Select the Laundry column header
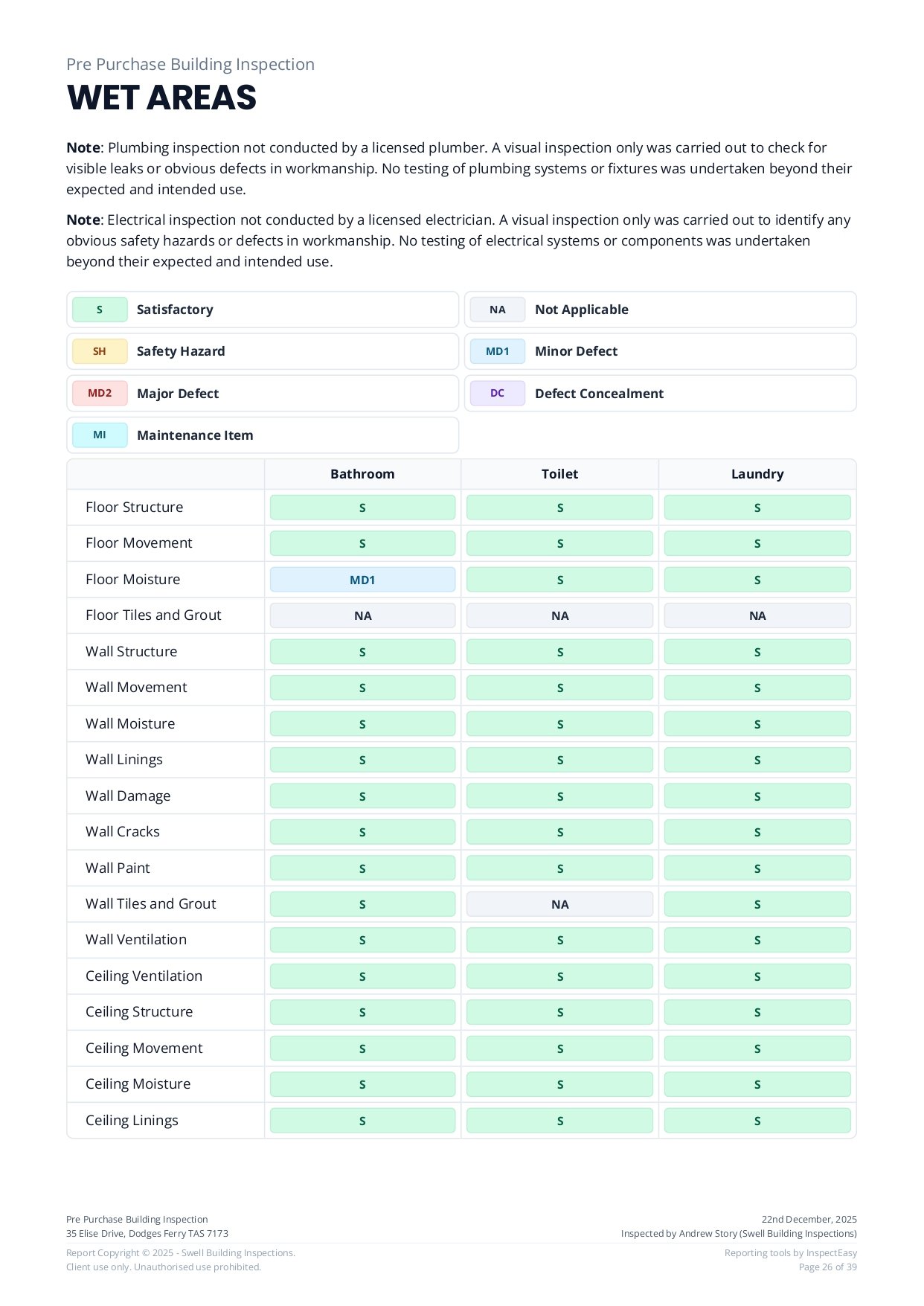The image size is (924, 1306). (x=757, y=474)
